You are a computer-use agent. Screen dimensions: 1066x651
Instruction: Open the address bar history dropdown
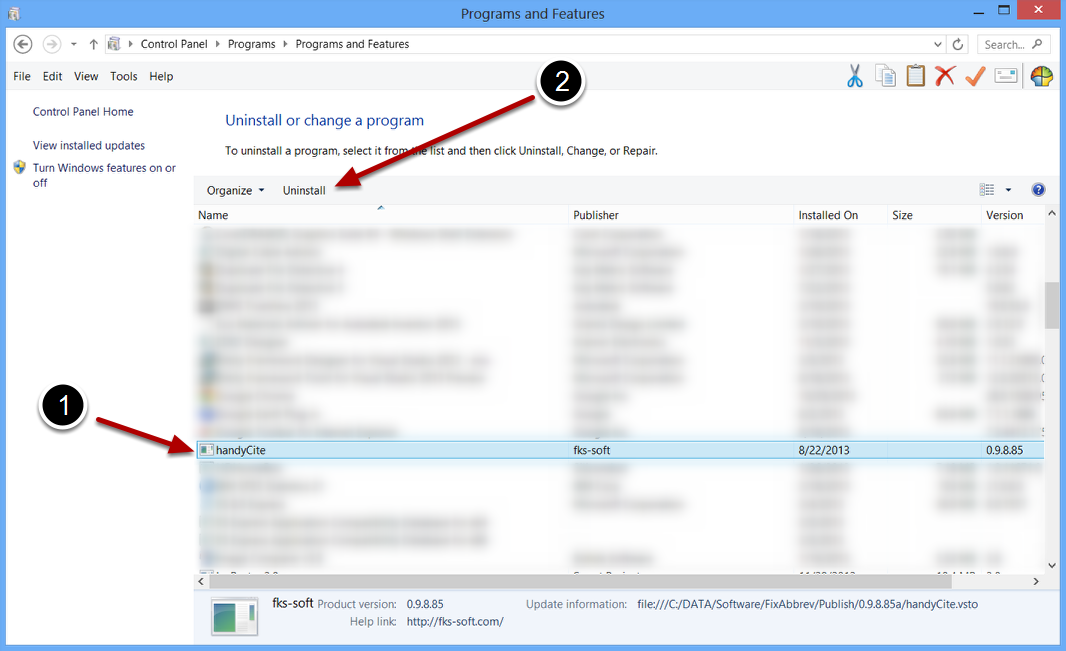click(937, 45)
